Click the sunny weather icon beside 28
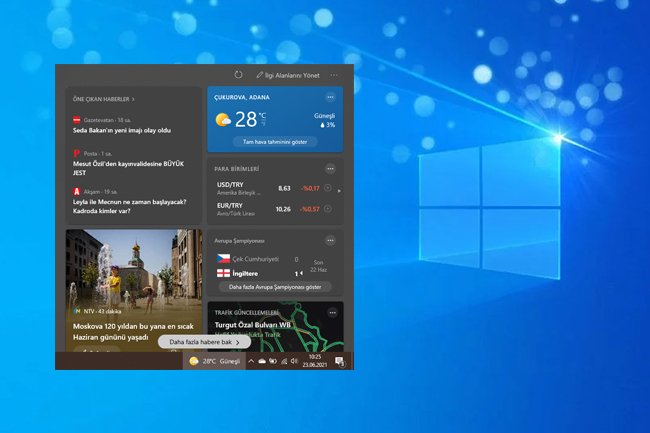The height and width of the screenshot is (433, 650). coord(223,120)
